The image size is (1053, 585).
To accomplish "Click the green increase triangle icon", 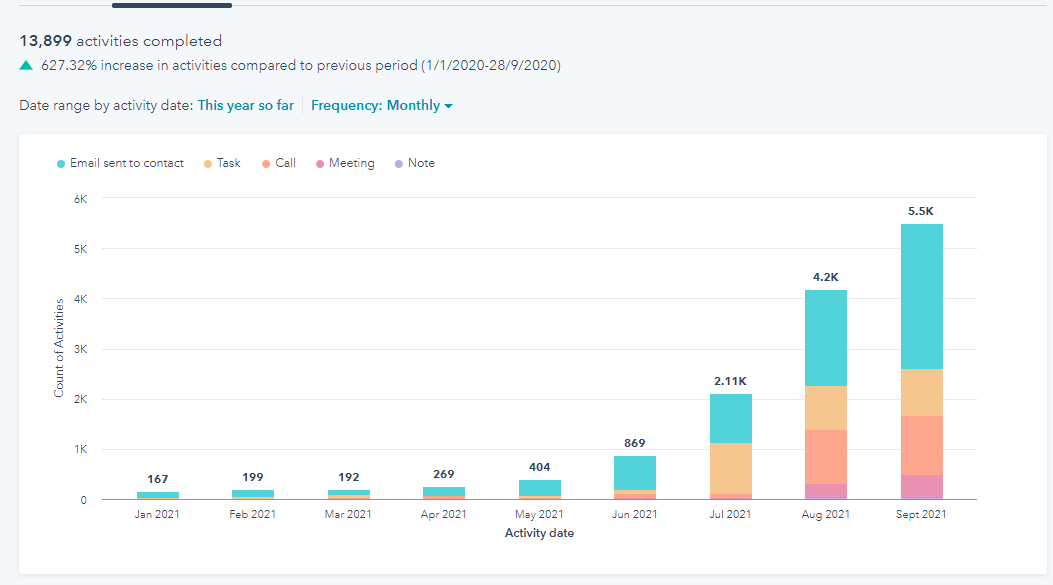I will point(26,66).
